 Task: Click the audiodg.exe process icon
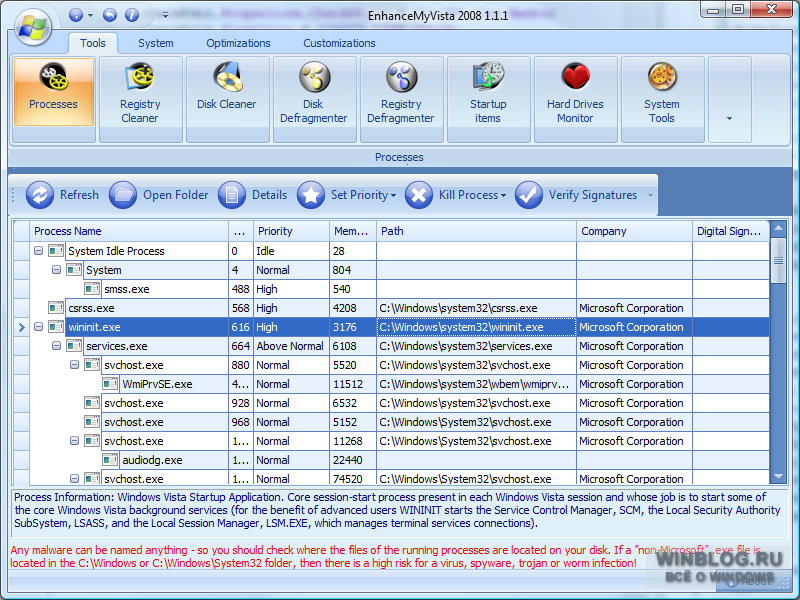coord(110,460)
